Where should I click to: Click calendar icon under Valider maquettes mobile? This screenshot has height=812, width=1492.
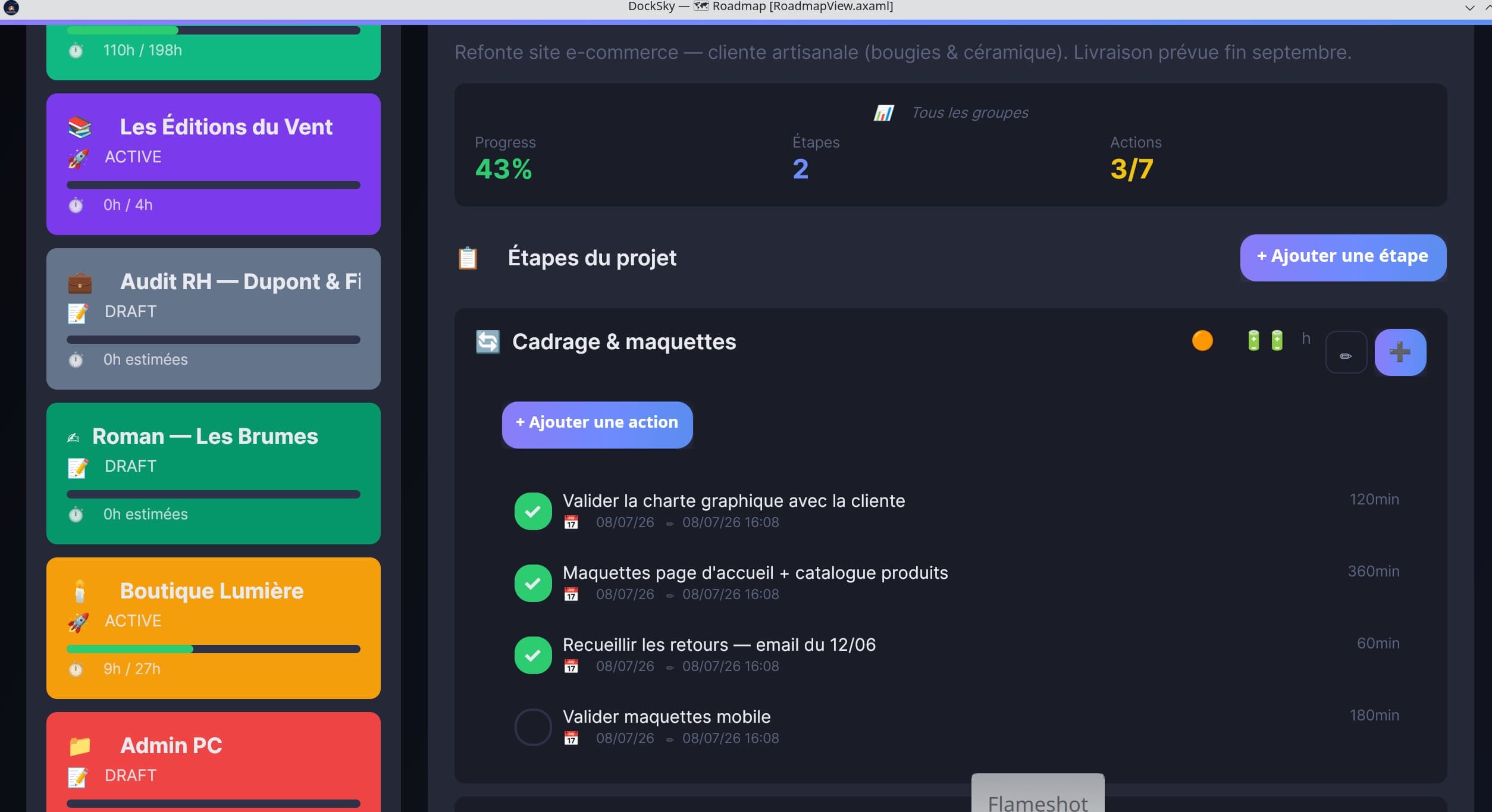tap(571, 738)
